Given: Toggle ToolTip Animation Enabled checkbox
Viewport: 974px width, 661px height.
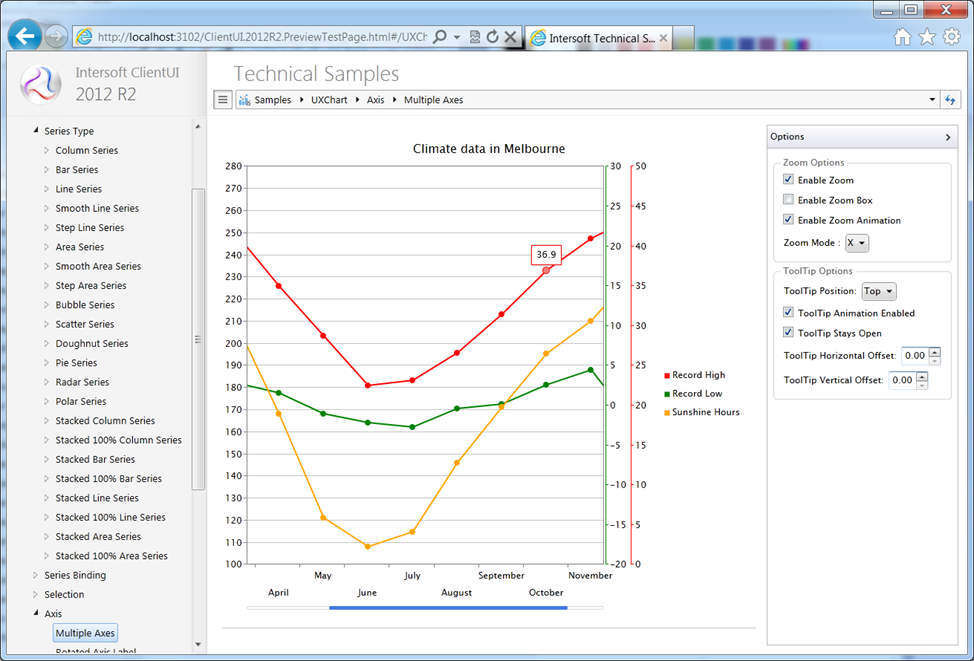Looking at the screenshot, I should [788, 312].
